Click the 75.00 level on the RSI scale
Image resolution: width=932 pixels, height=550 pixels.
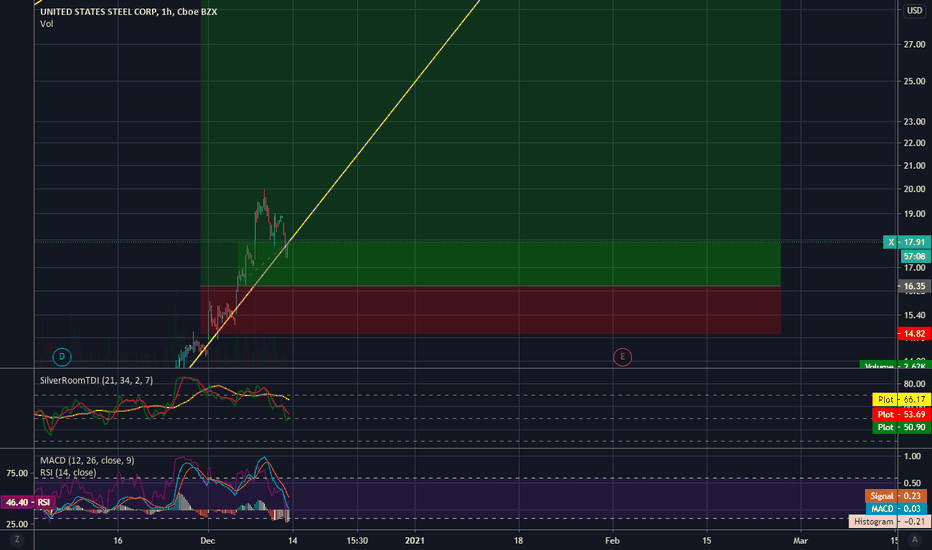coord(17,473)
